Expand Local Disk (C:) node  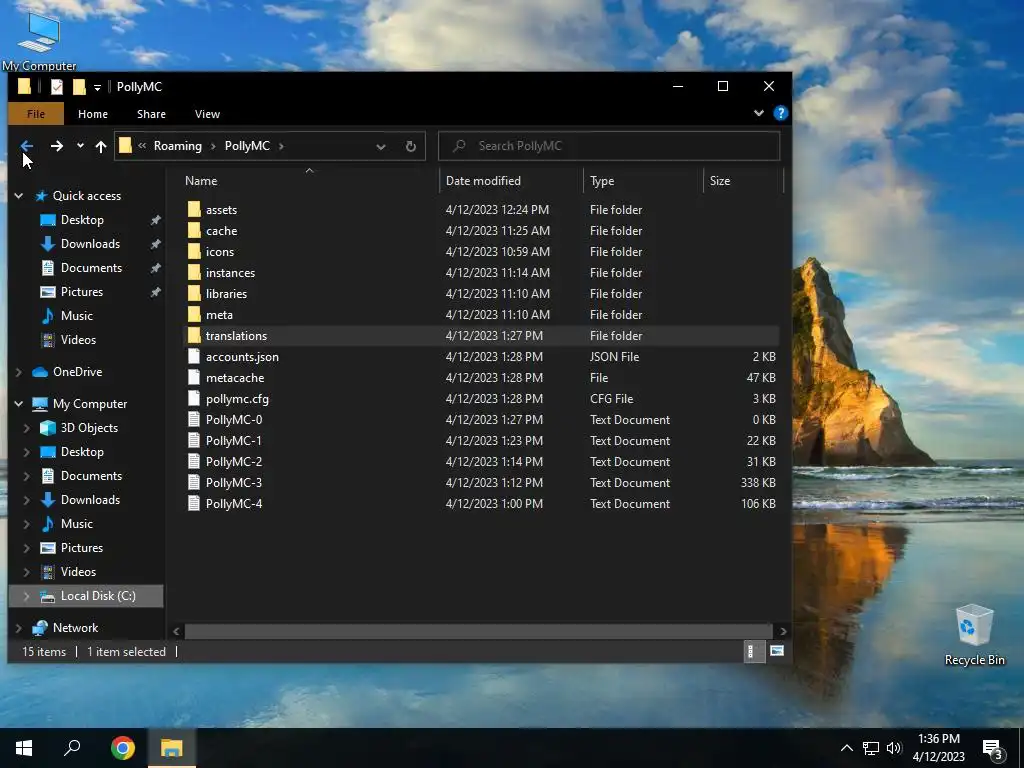(27, 596)
